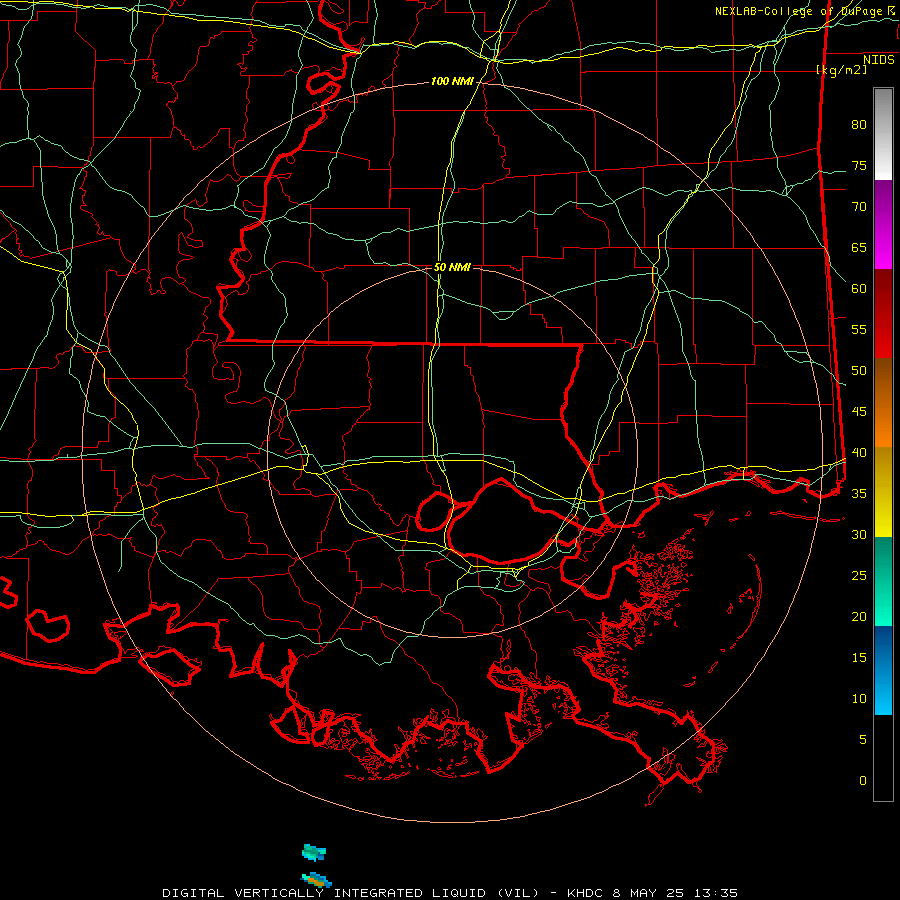Click the orange-brown segment of the color bar

pyautogui.click(x=883, y=402)
